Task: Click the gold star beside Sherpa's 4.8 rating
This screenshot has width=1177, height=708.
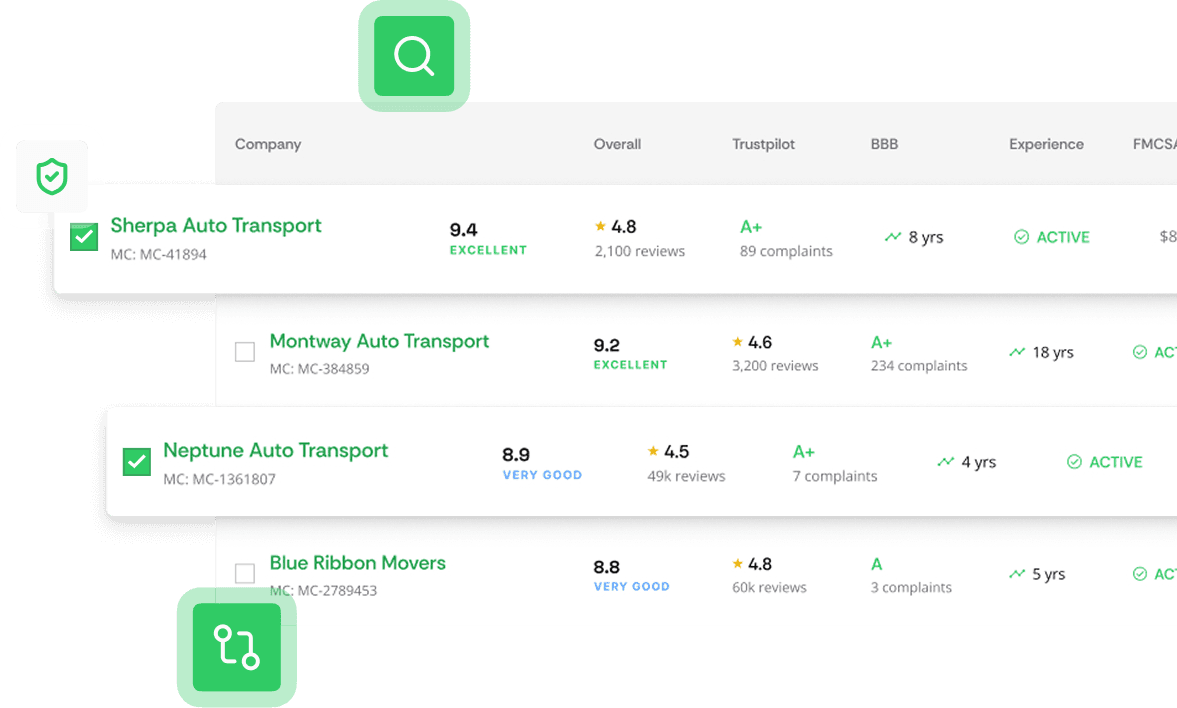Action: click(x=600, y=227)
